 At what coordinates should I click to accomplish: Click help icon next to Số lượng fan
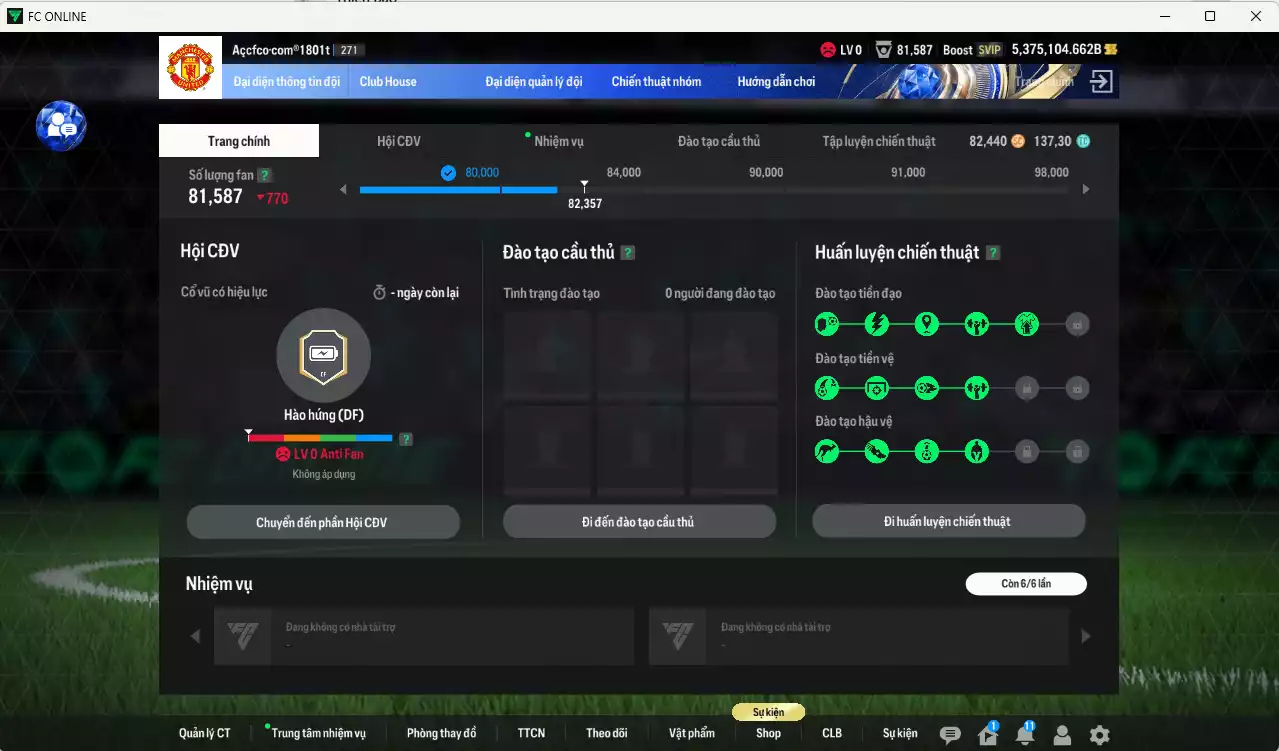pos(264,175)
